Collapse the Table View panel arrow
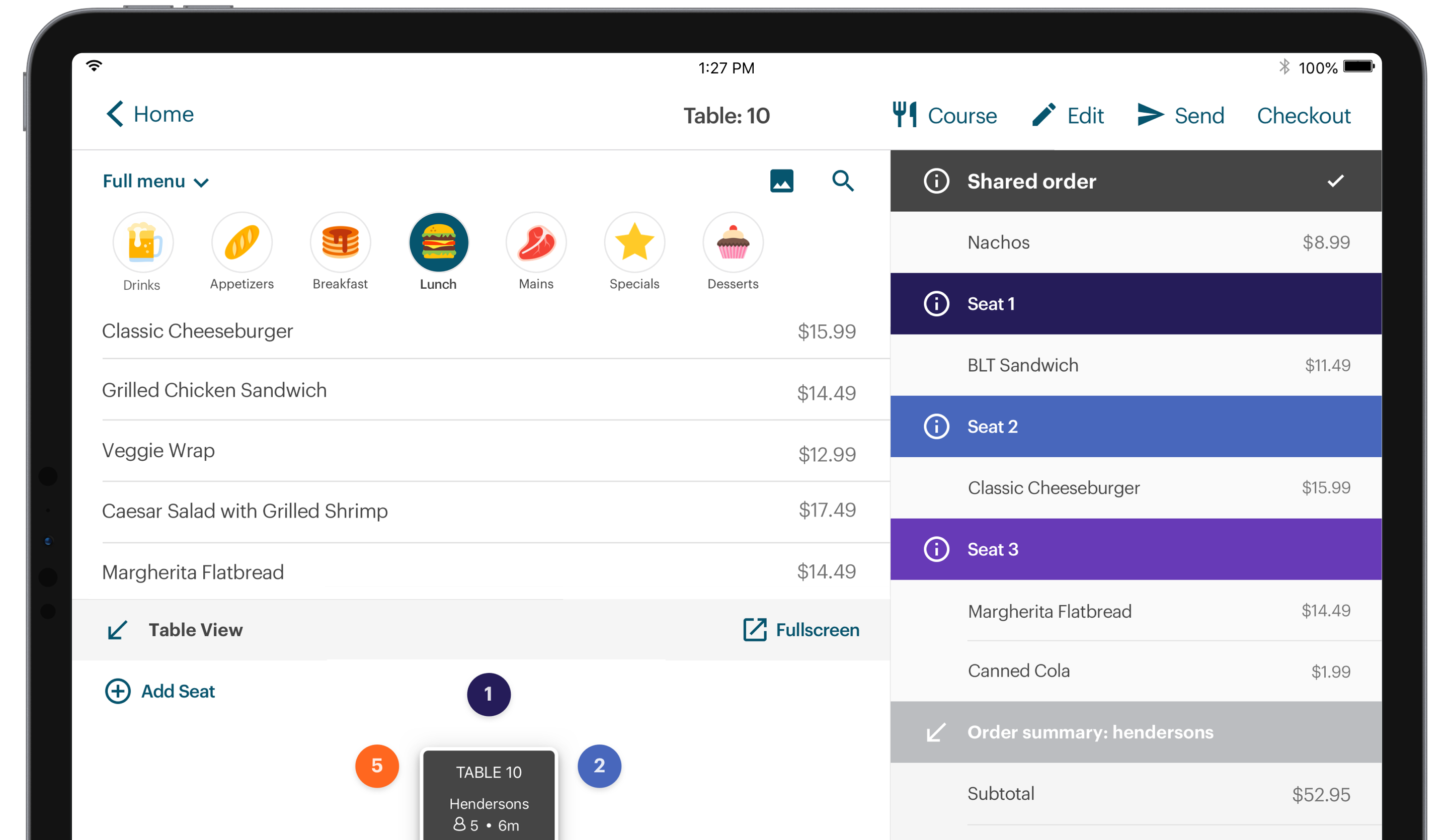 coord(117,630)
